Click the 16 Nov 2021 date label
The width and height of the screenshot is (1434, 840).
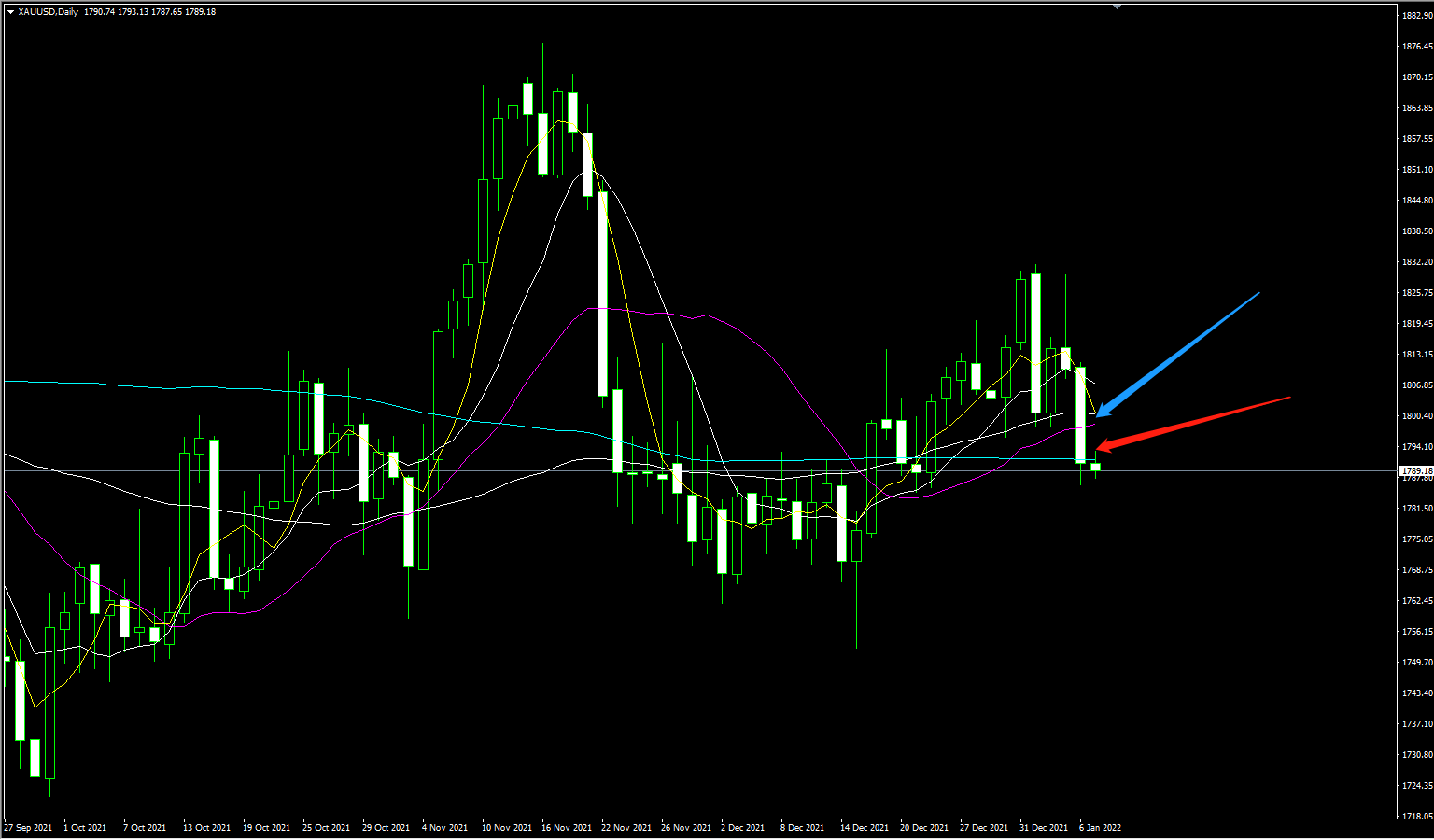click(566, 828)
